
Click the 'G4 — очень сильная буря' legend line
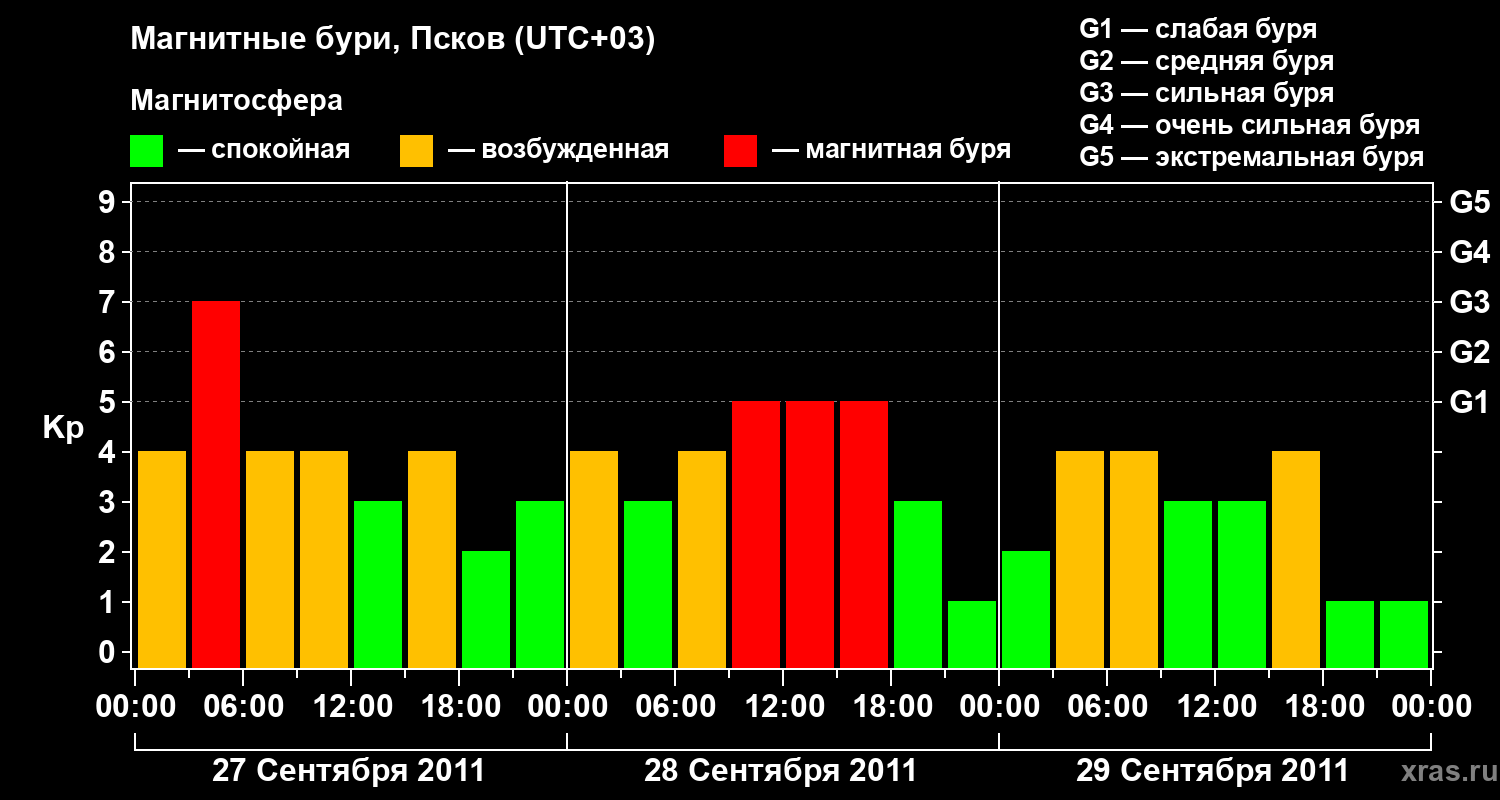1250,125
